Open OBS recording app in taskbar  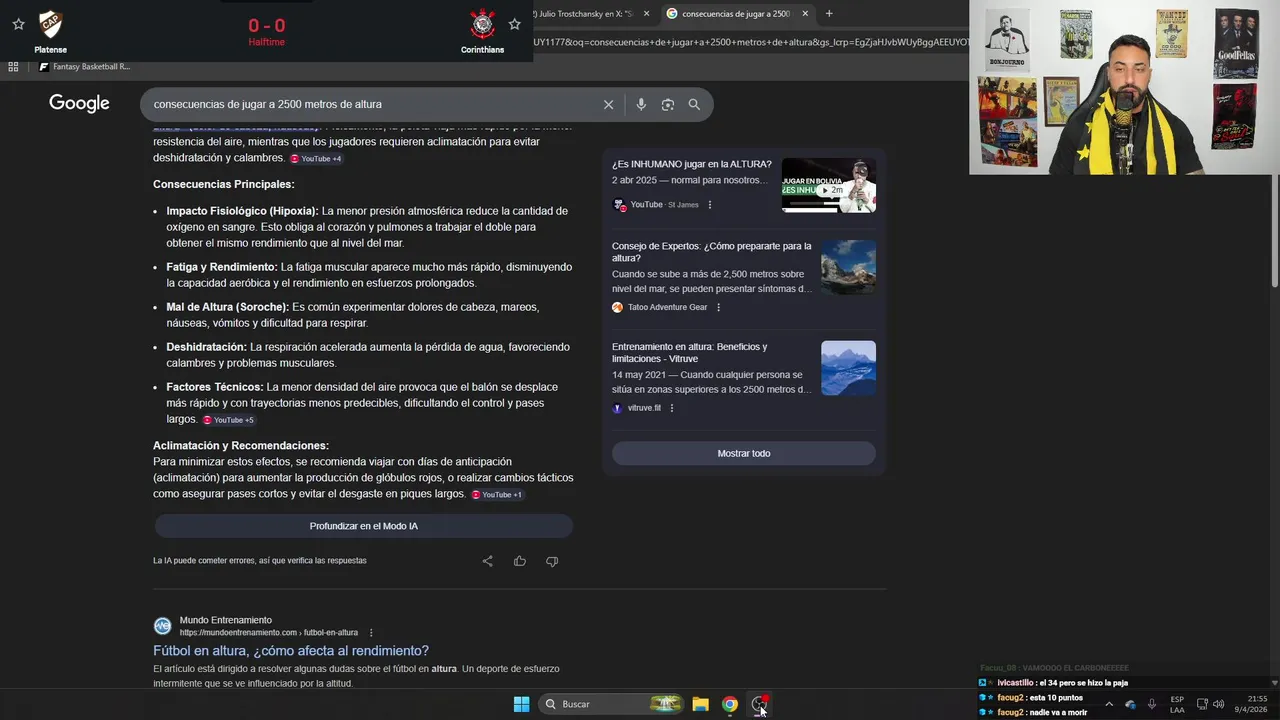tap(760, 704)
